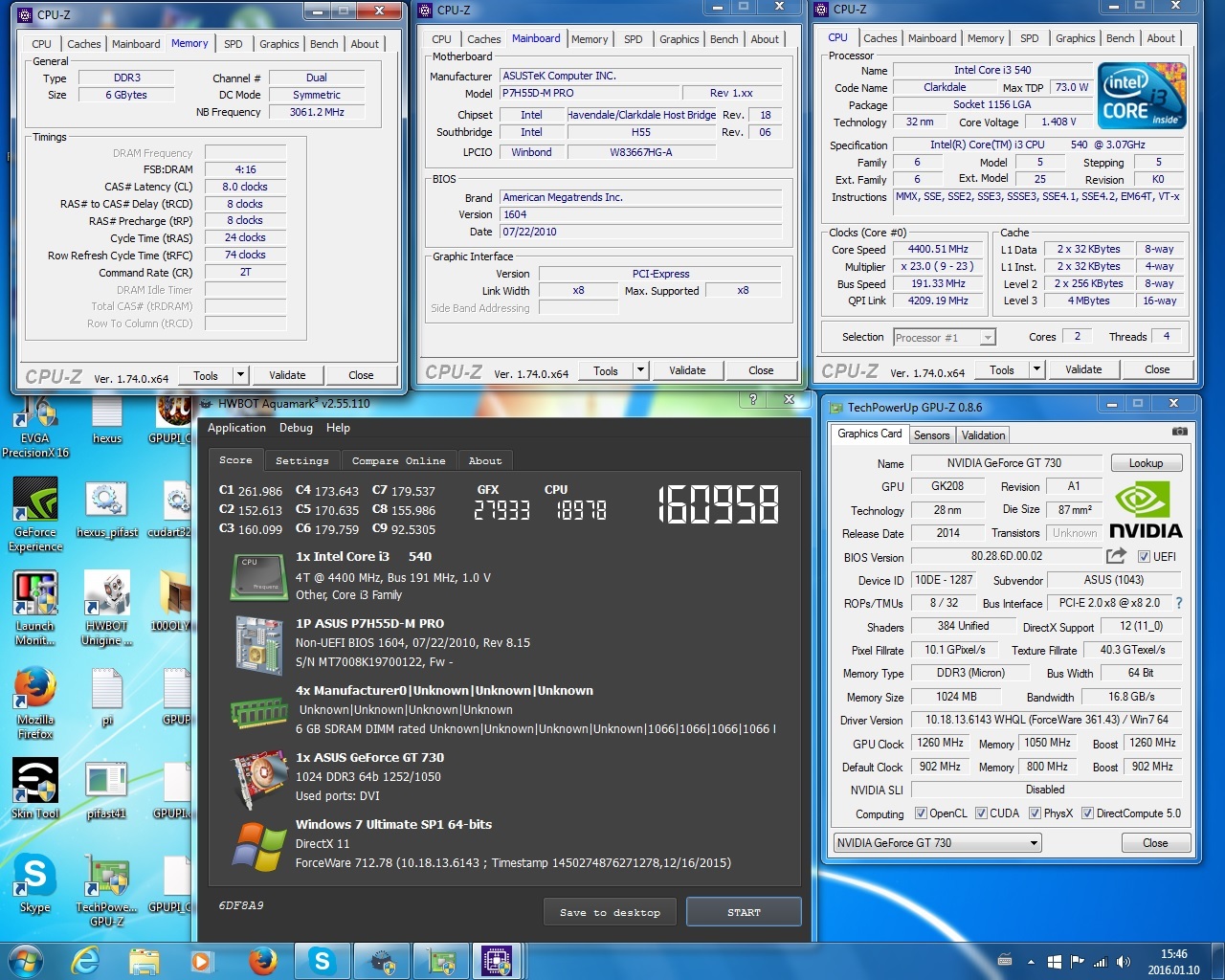Open Tools dropdown arrow in CPU tab CPU-Z window
The width and height of the screenshot is (1225, 980).
click(x=1036, y=369)
